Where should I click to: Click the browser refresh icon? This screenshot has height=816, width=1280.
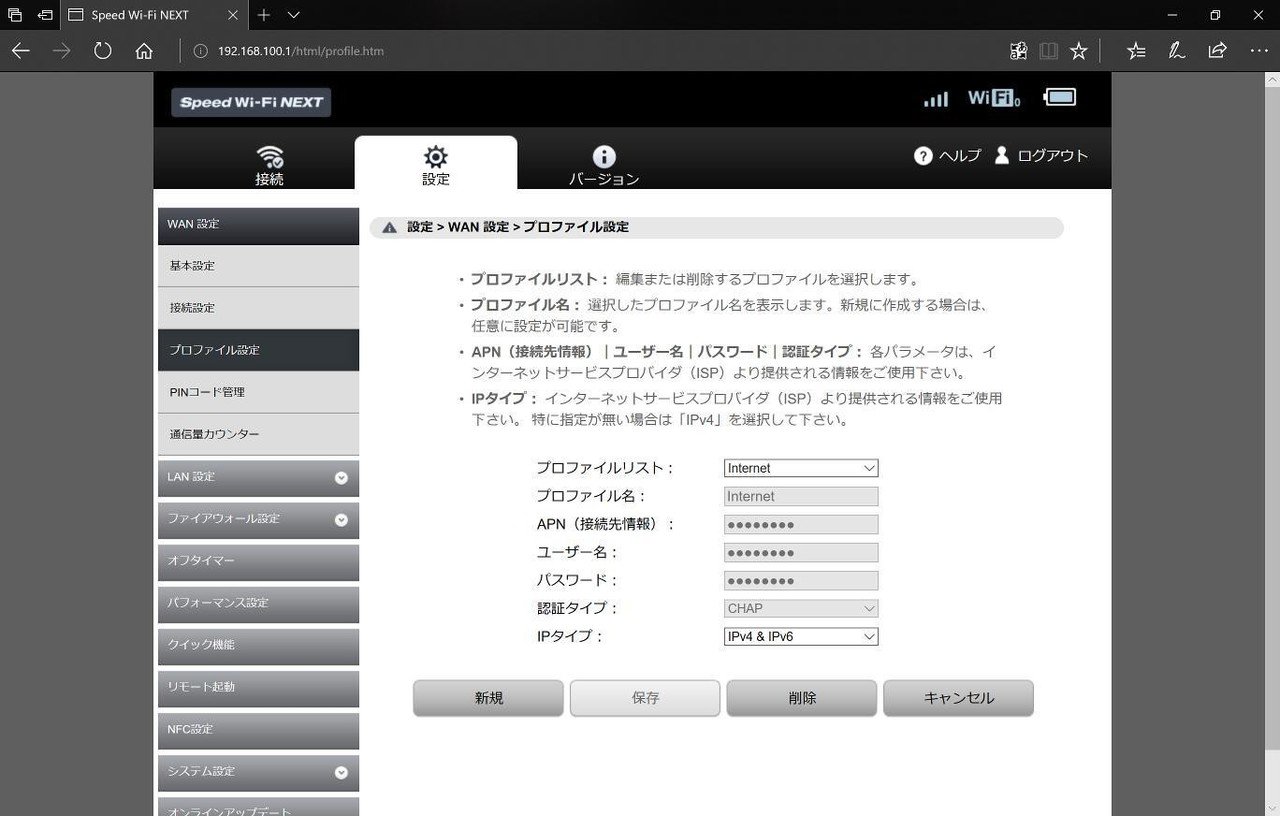point(102,51)
